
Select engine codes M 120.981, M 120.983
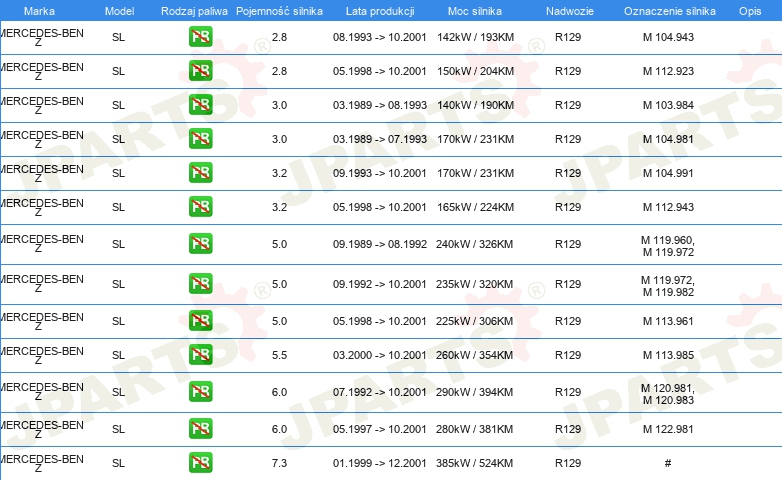[x=668, y=394]
